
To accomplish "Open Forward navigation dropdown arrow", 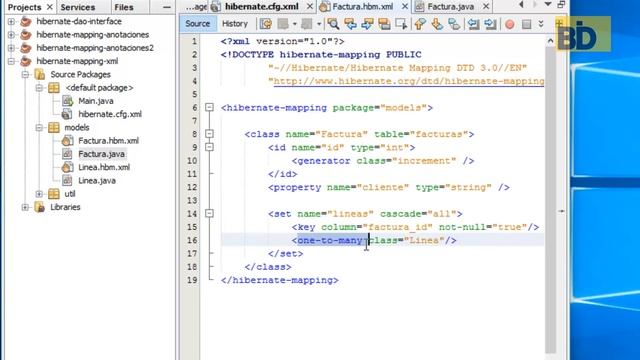I will tap(319, 24).
